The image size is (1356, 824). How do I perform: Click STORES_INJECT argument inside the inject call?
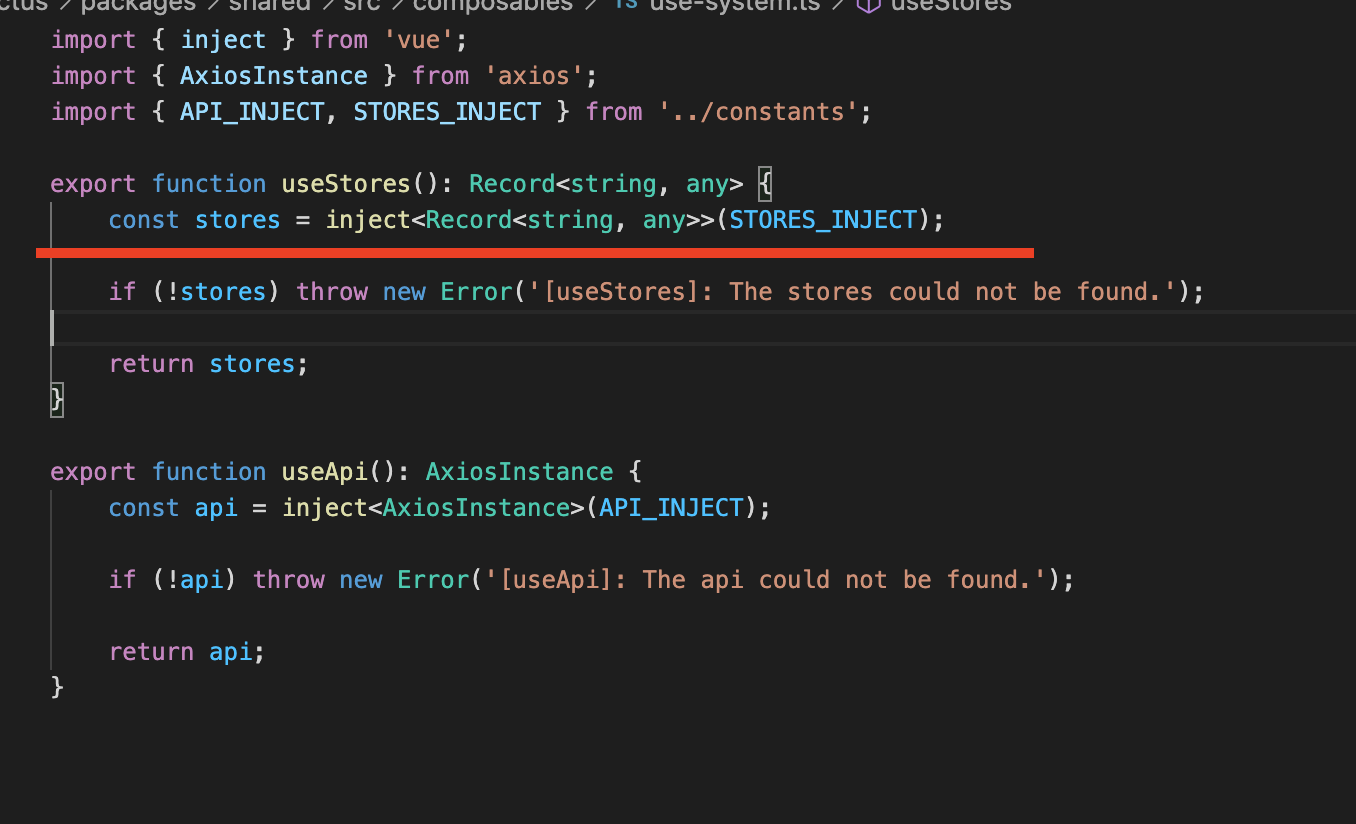click(x=823, y=220)
